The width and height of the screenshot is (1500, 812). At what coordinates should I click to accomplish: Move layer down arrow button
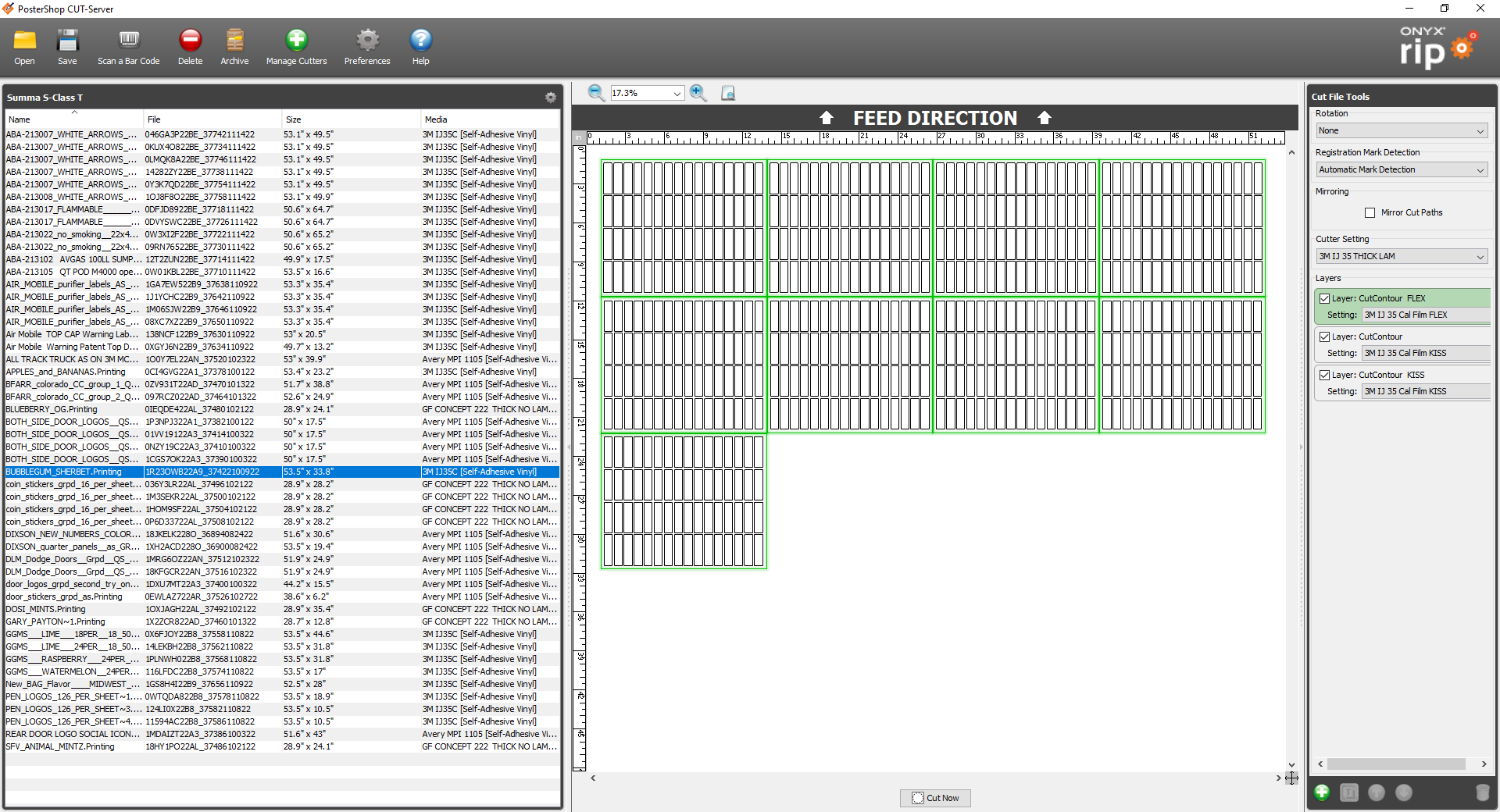pyautogui.click(x=1404, y=792)
